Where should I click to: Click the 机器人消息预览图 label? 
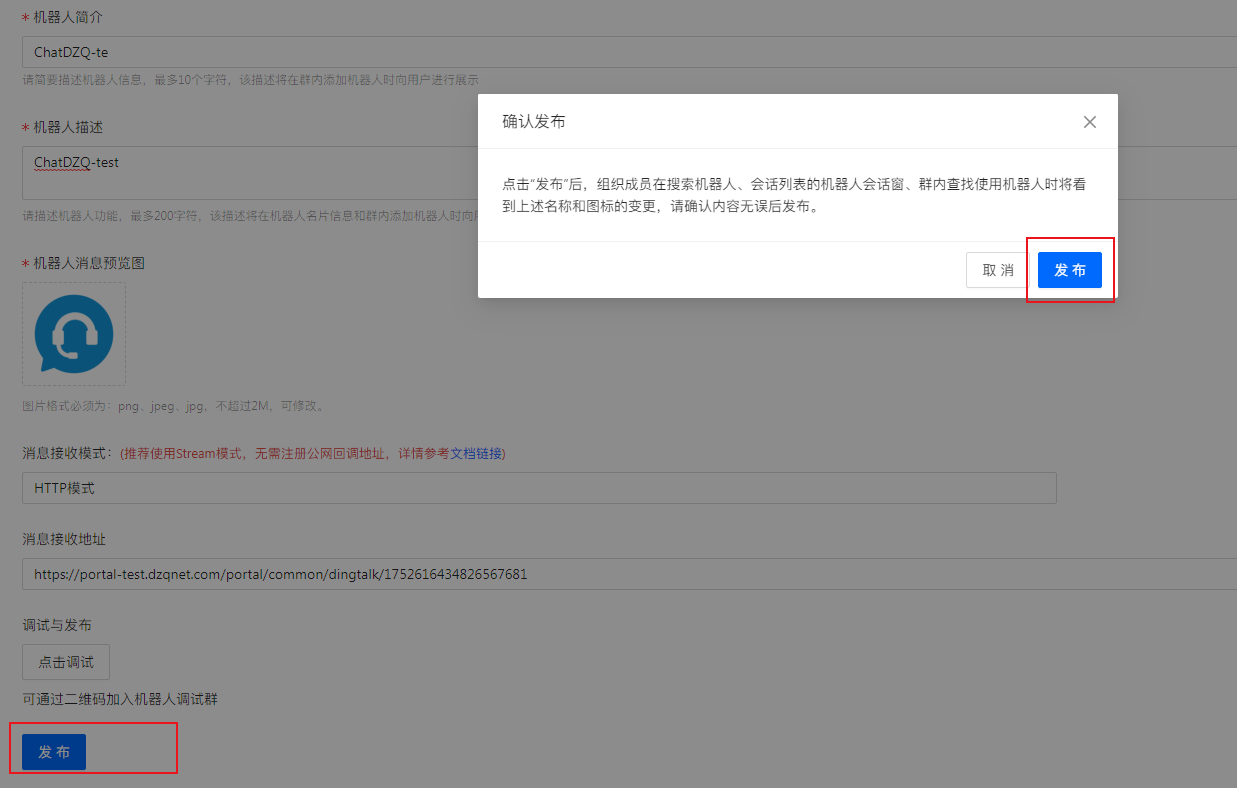pyautogui.click(x=89, y=263)
